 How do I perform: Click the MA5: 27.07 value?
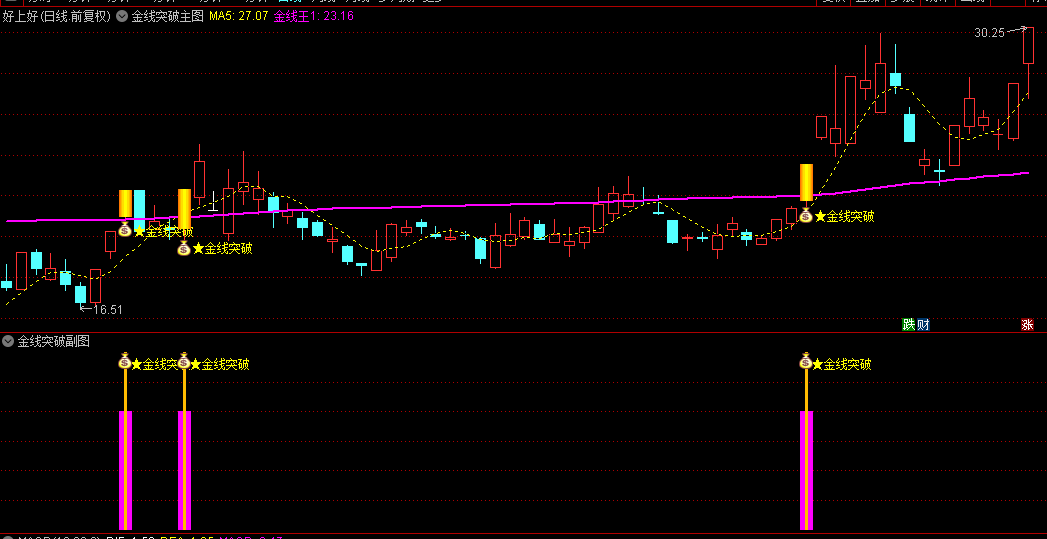pos(238,17)
